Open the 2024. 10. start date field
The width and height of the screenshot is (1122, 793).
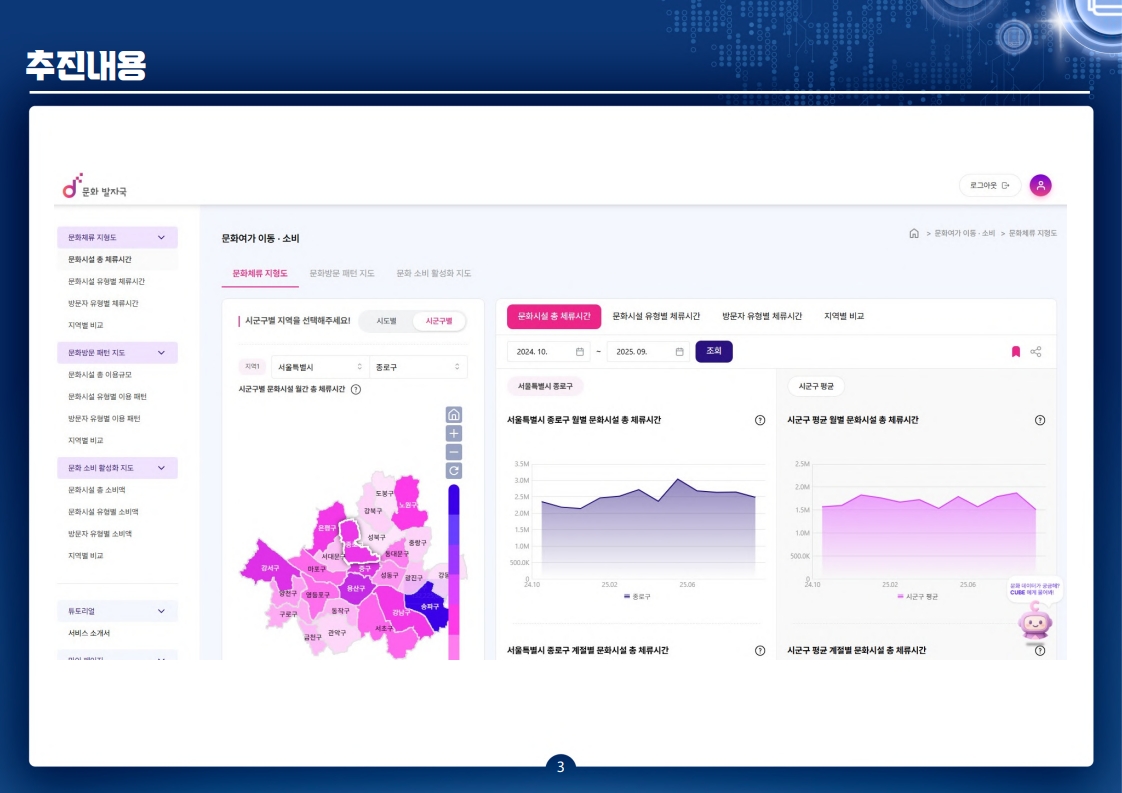click(548, 352)
